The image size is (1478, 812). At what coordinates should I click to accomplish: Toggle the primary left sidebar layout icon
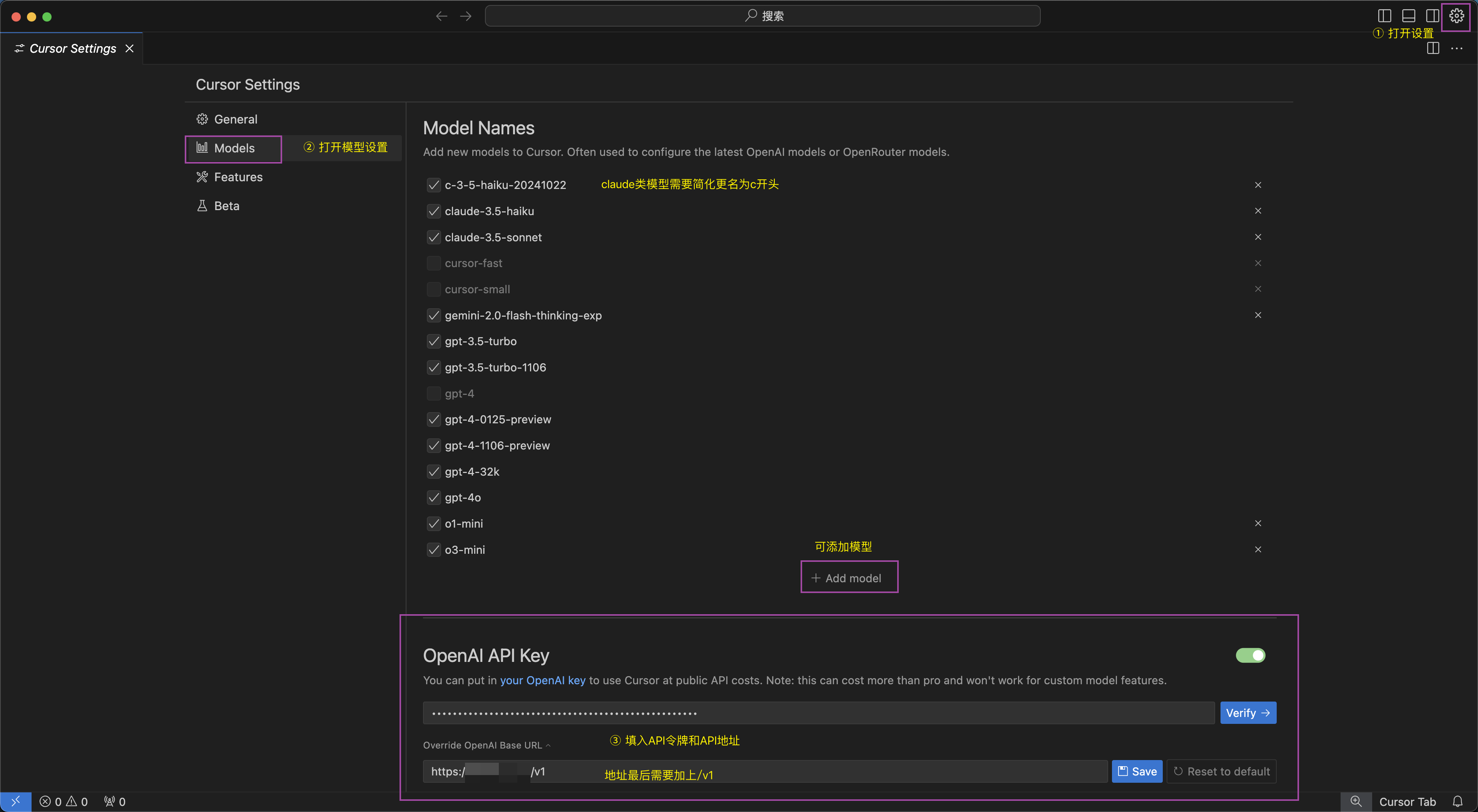click(x=1384, y=16)
